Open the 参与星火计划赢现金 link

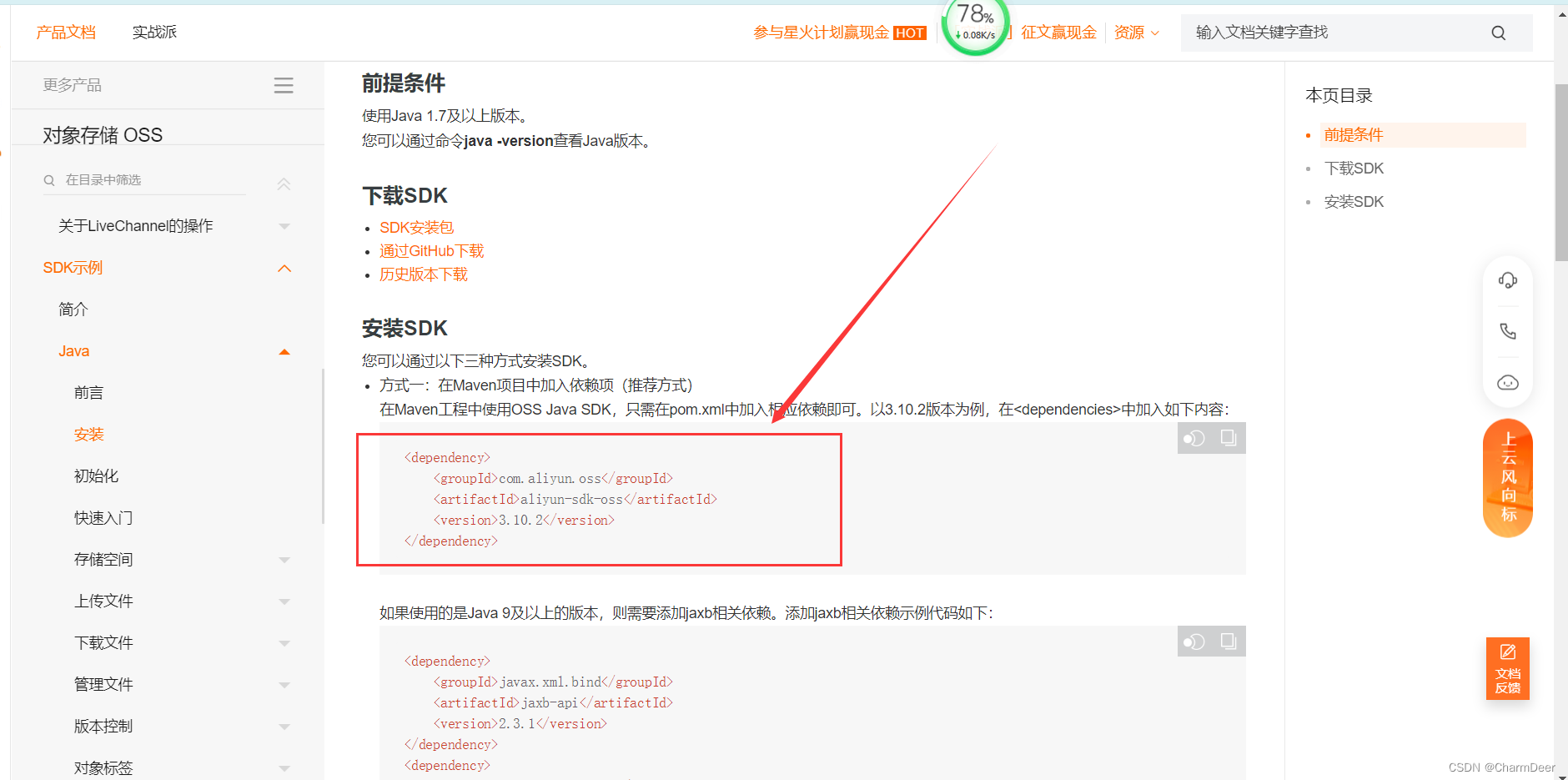821,33
